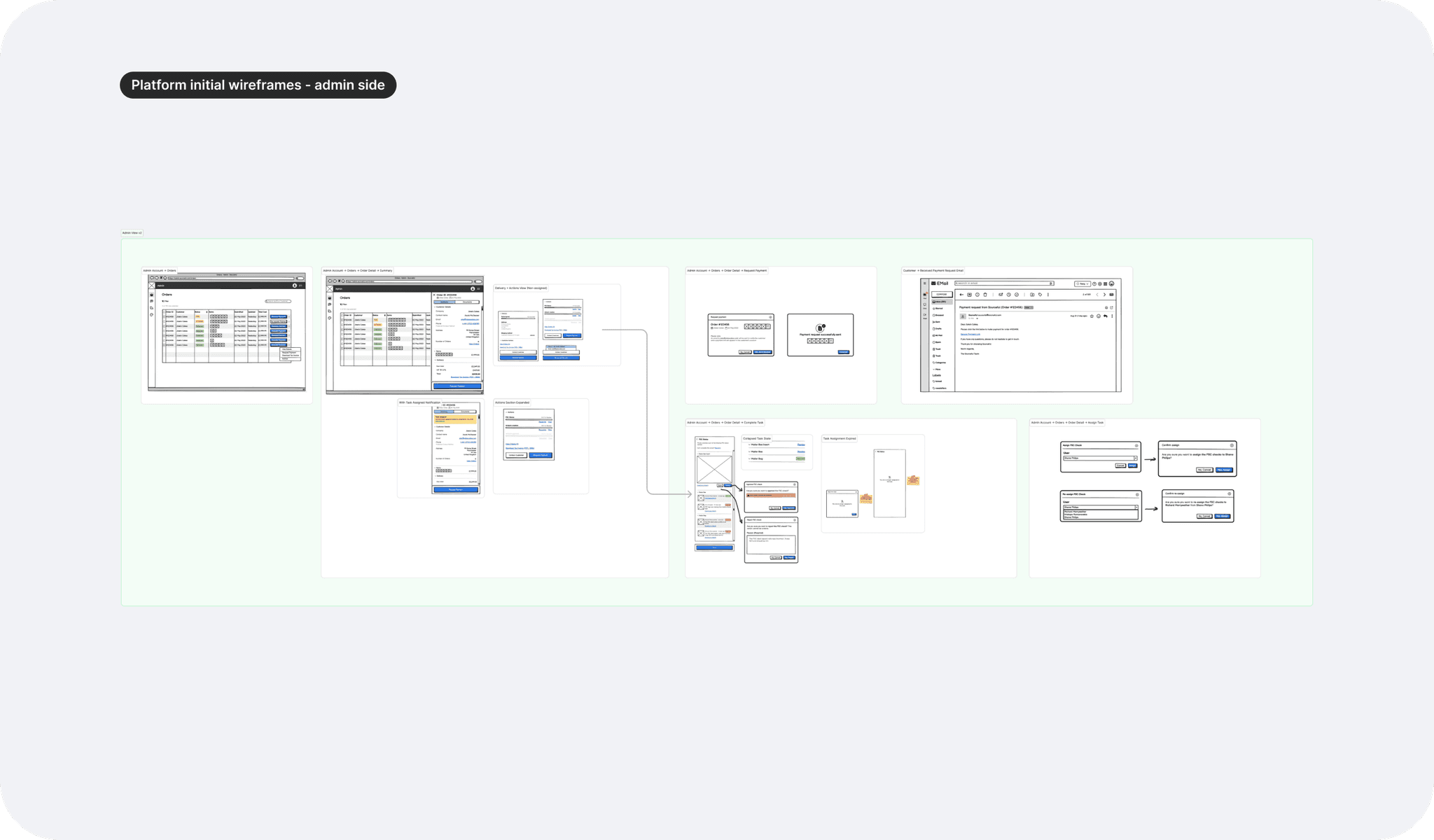
Task: Click the trash icon in email toolbar
Action: point(985,295)
